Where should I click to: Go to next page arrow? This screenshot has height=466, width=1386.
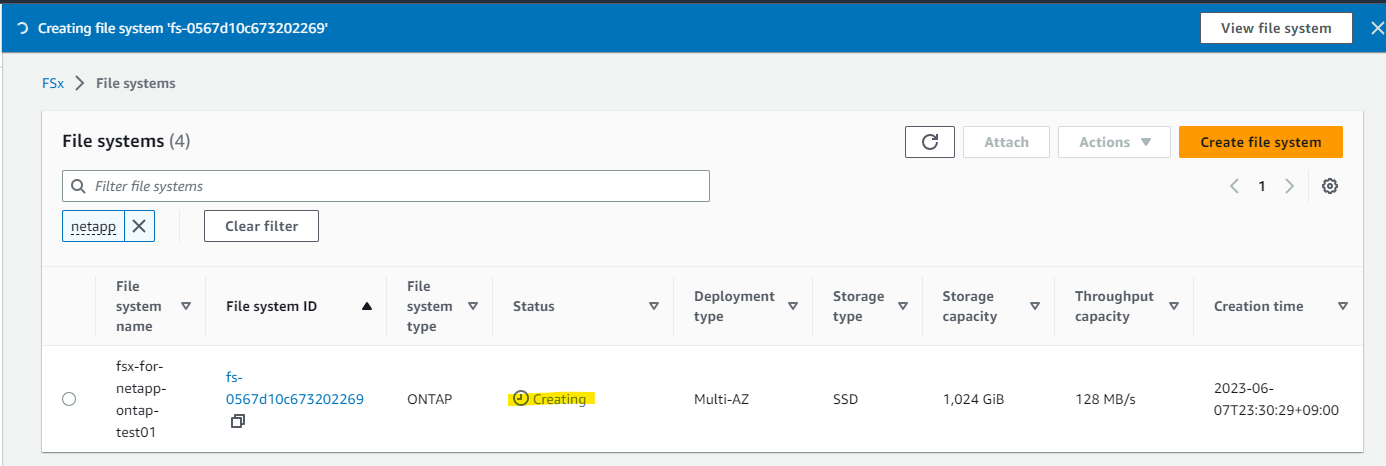[x=1290, y=186]
